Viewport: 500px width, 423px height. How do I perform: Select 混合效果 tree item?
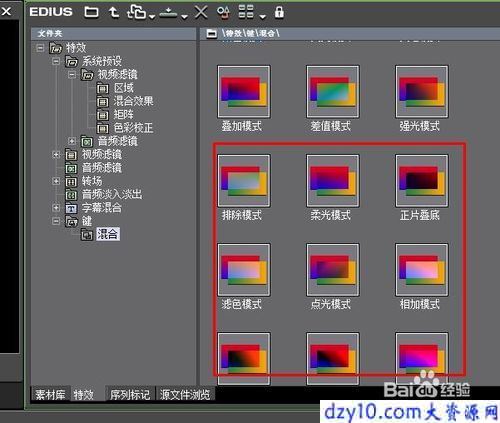[133, 101]
